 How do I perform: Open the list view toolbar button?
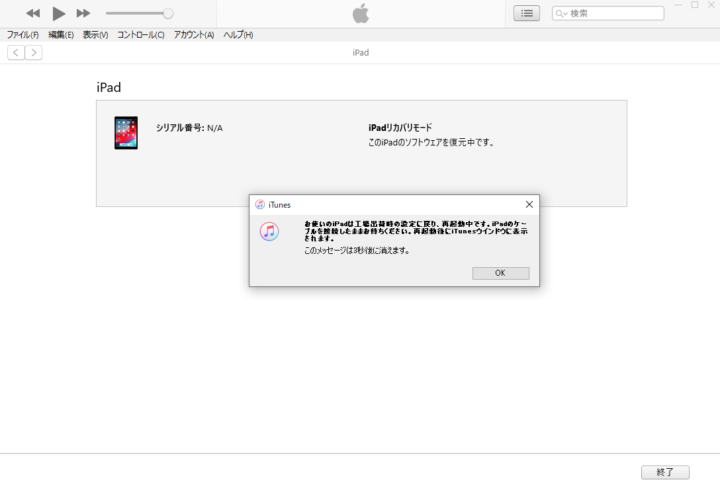(x=527, y=13)
